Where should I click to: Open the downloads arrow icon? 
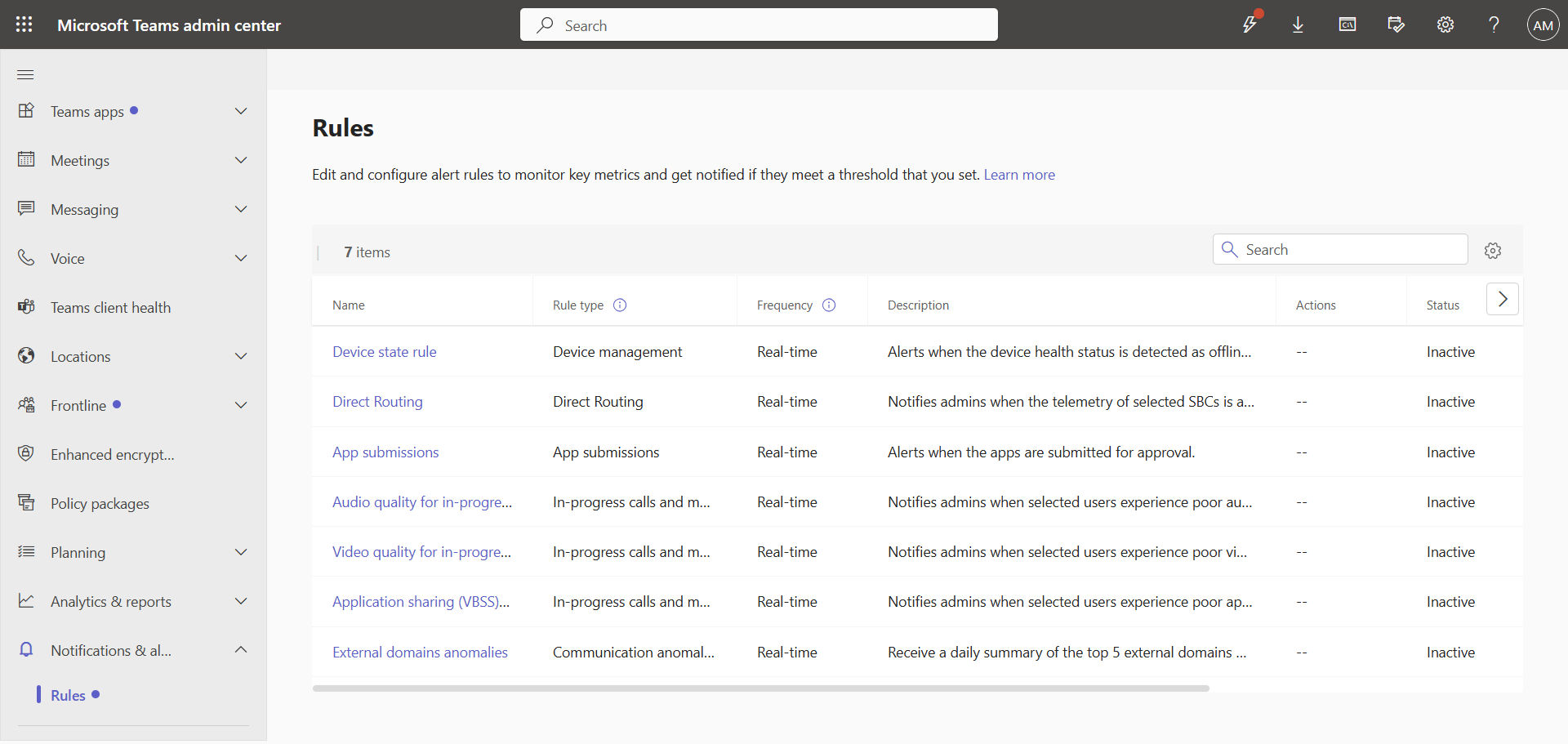[1298, 25]
